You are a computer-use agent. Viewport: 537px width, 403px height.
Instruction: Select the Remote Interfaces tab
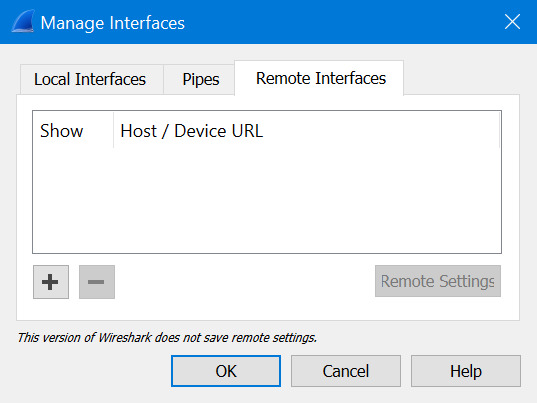point(320,78)
